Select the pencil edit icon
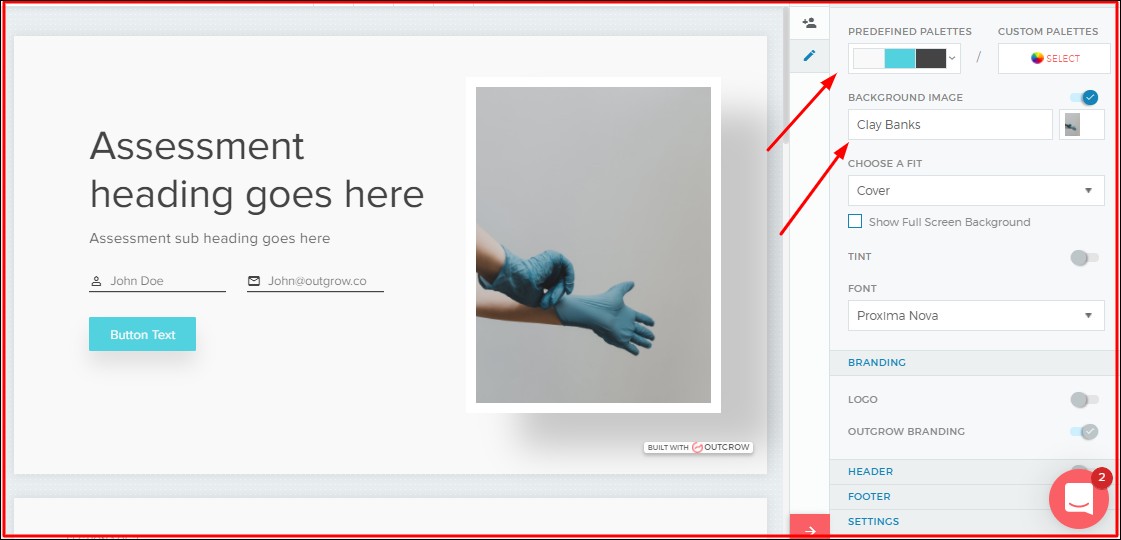The image size is (1121, 540). pos(809,56)
